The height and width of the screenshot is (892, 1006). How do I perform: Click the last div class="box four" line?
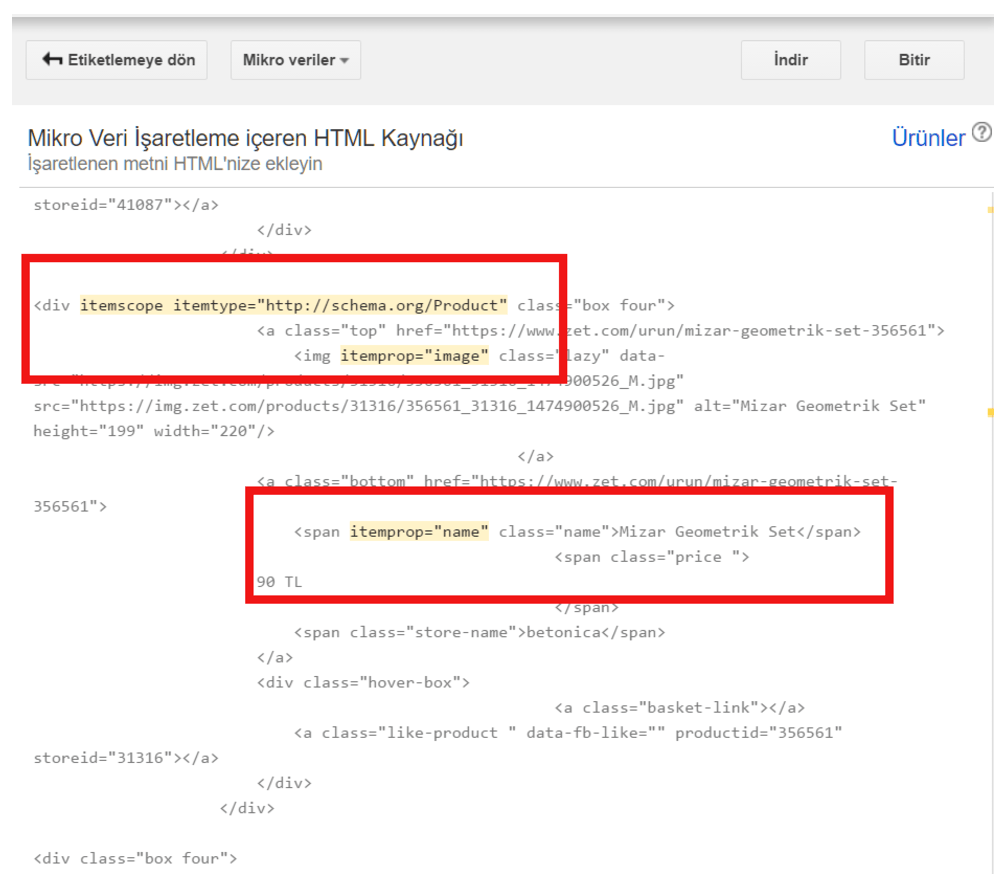coord(135,859)
